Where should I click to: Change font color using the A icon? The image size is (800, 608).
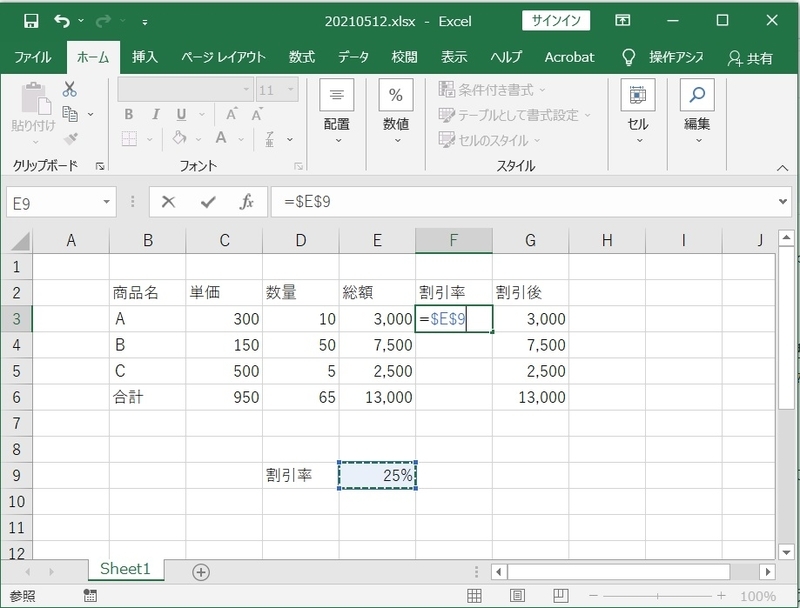point(219,135)
